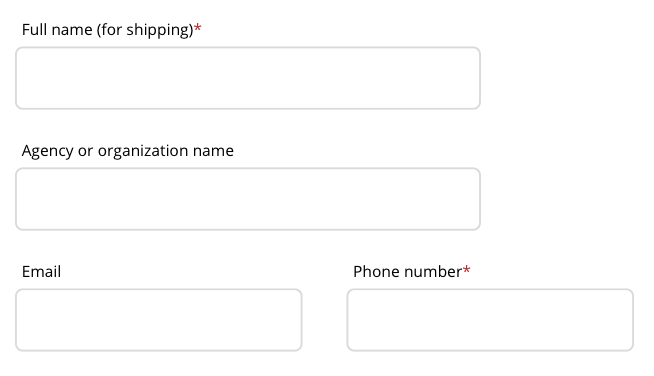The image size is (654, 376).
Task: Click the 'Email' label text
Action: coord(41,272)
